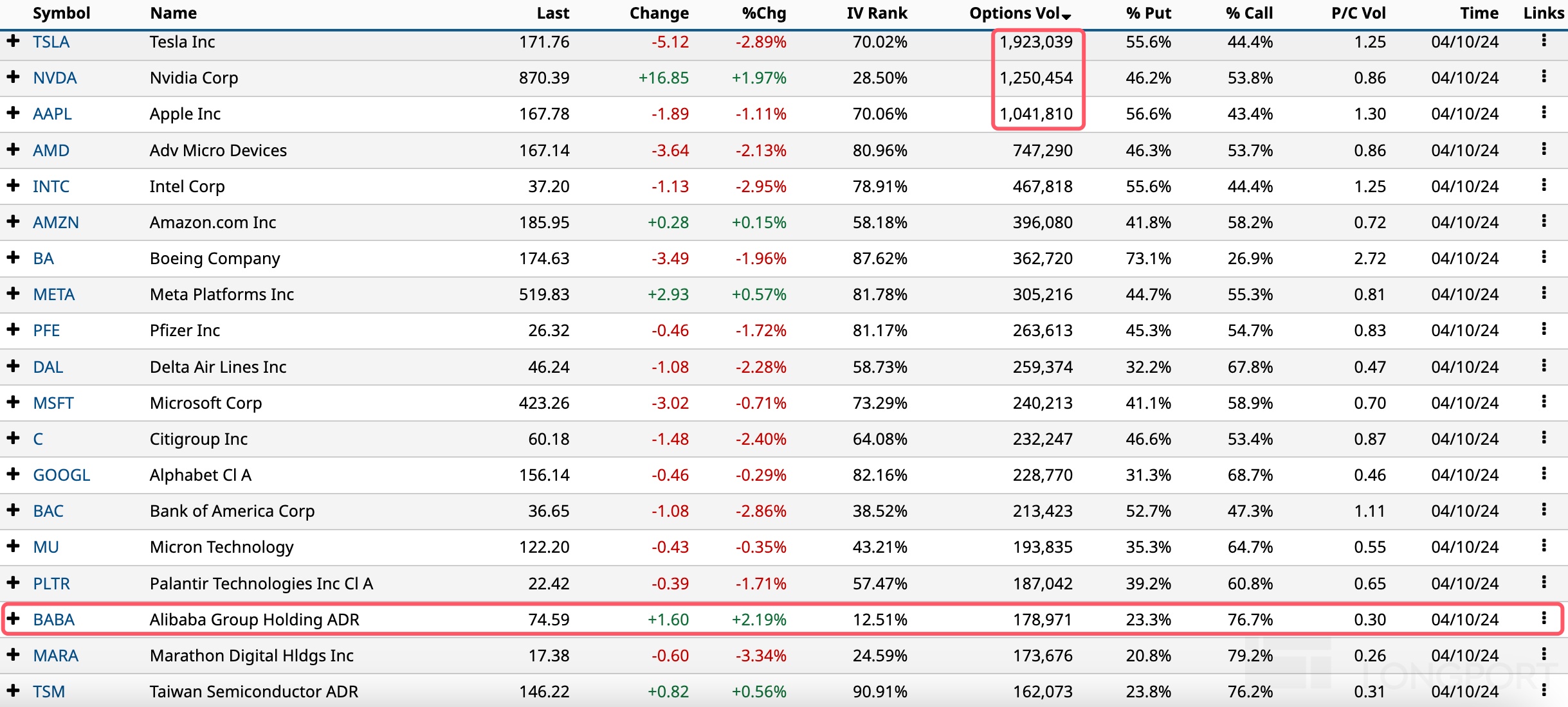
Task: Sort table by IV Rank header
Action: coord(877,13)
